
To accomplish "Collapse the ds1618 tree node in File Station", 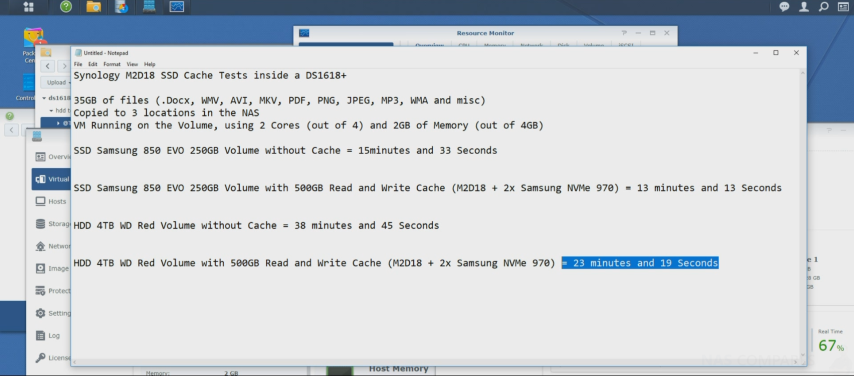I will tap(44, 99).
